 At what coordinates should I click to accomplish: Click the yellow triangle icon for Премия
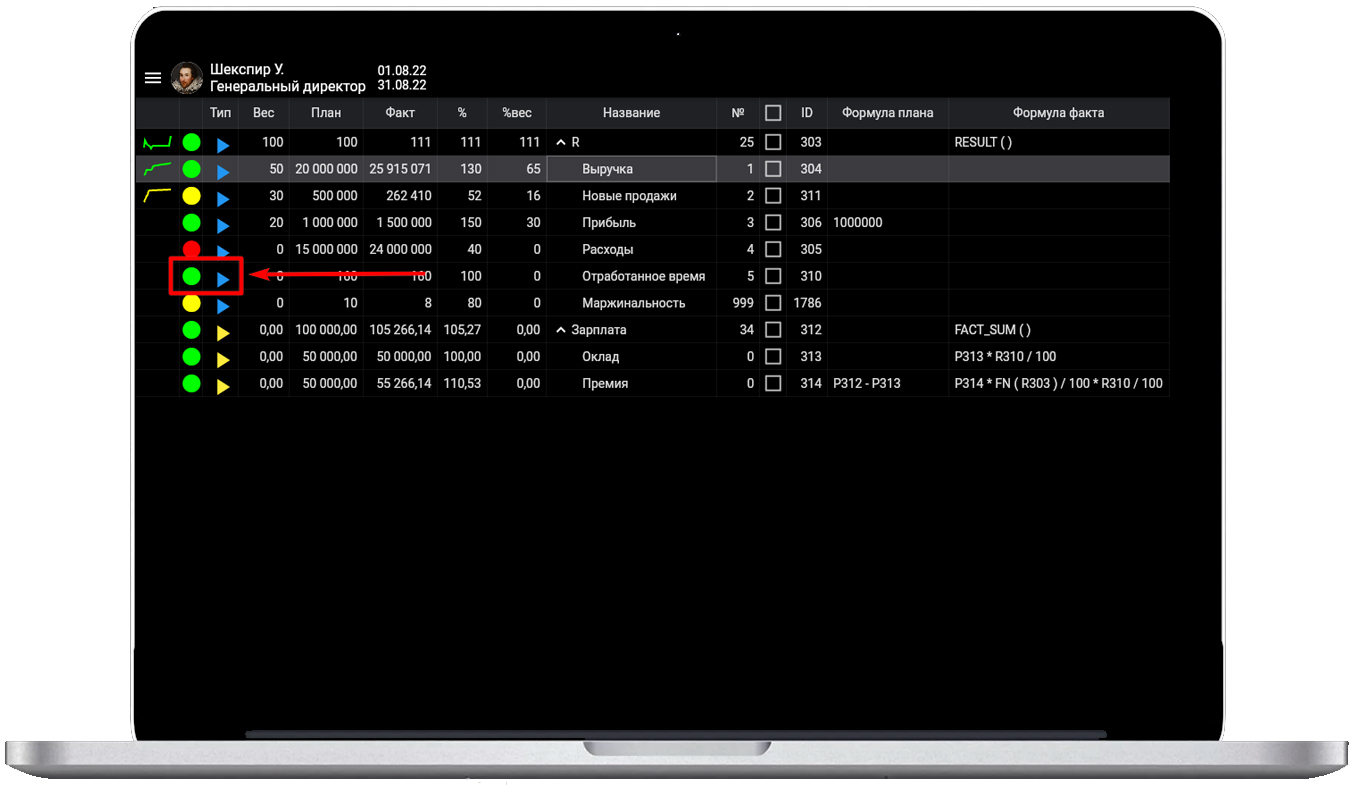click(223, 386)
